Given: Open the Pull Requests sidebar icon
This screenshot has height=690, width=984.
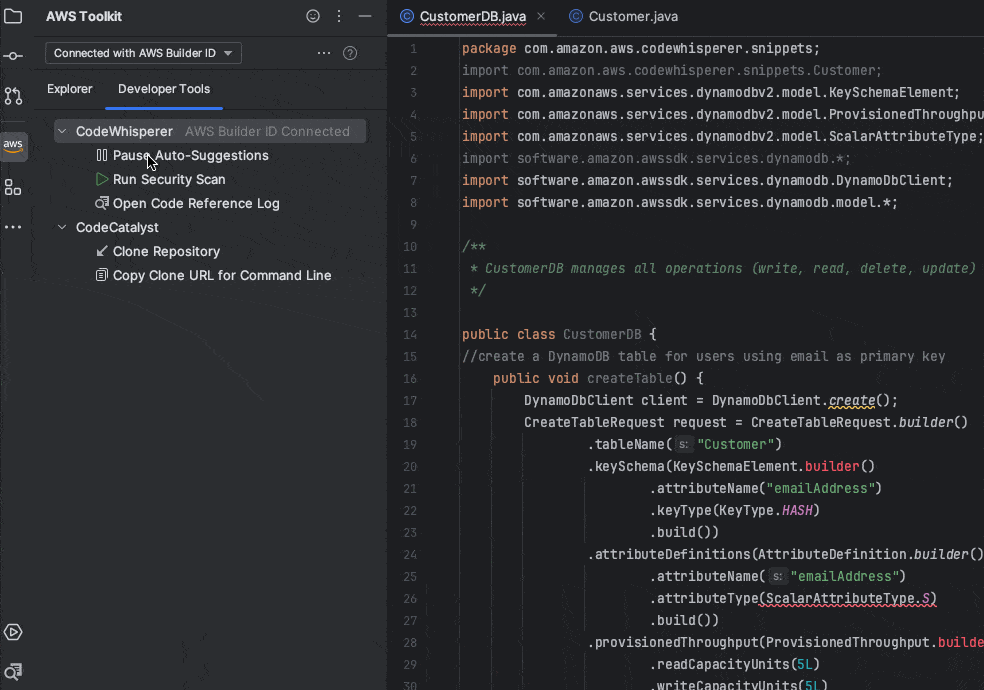Looking at the screenshot, I should click(13, 96).
